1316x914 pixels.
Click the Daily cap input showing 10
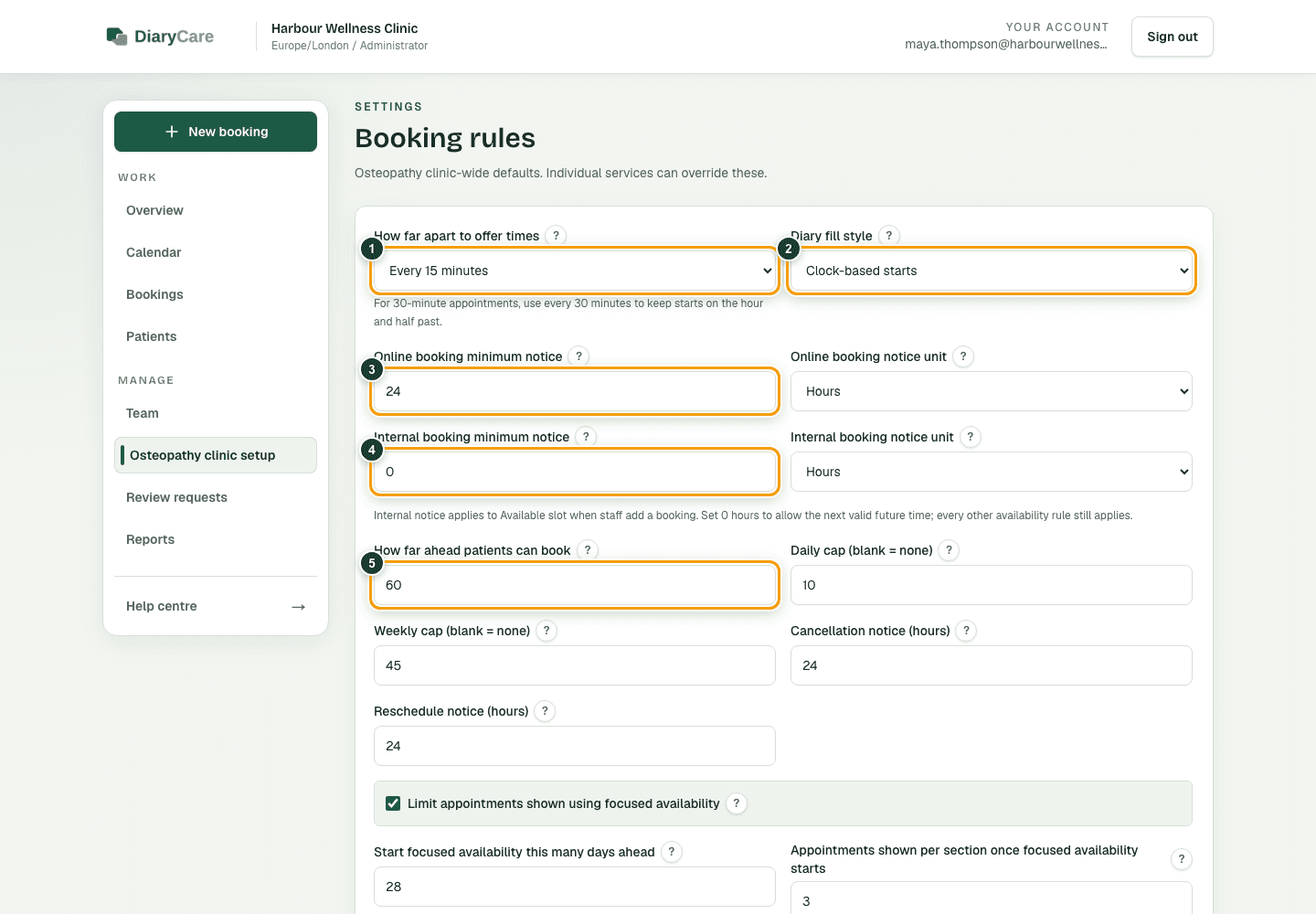[992, 585]
